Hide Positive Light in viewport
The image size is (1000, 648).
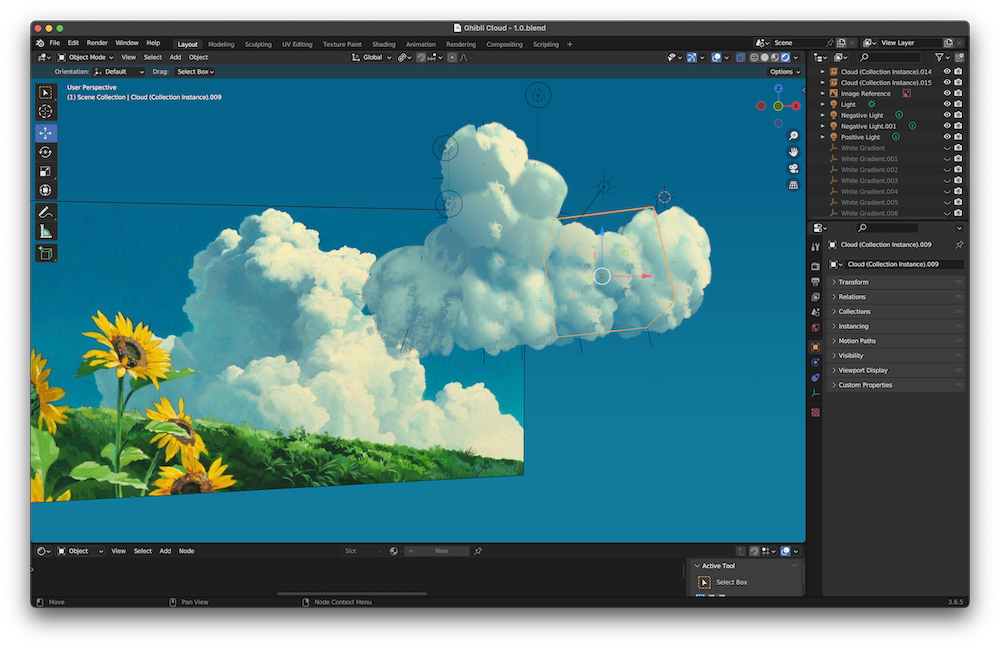pyautogui.click(x=947, y=136)
